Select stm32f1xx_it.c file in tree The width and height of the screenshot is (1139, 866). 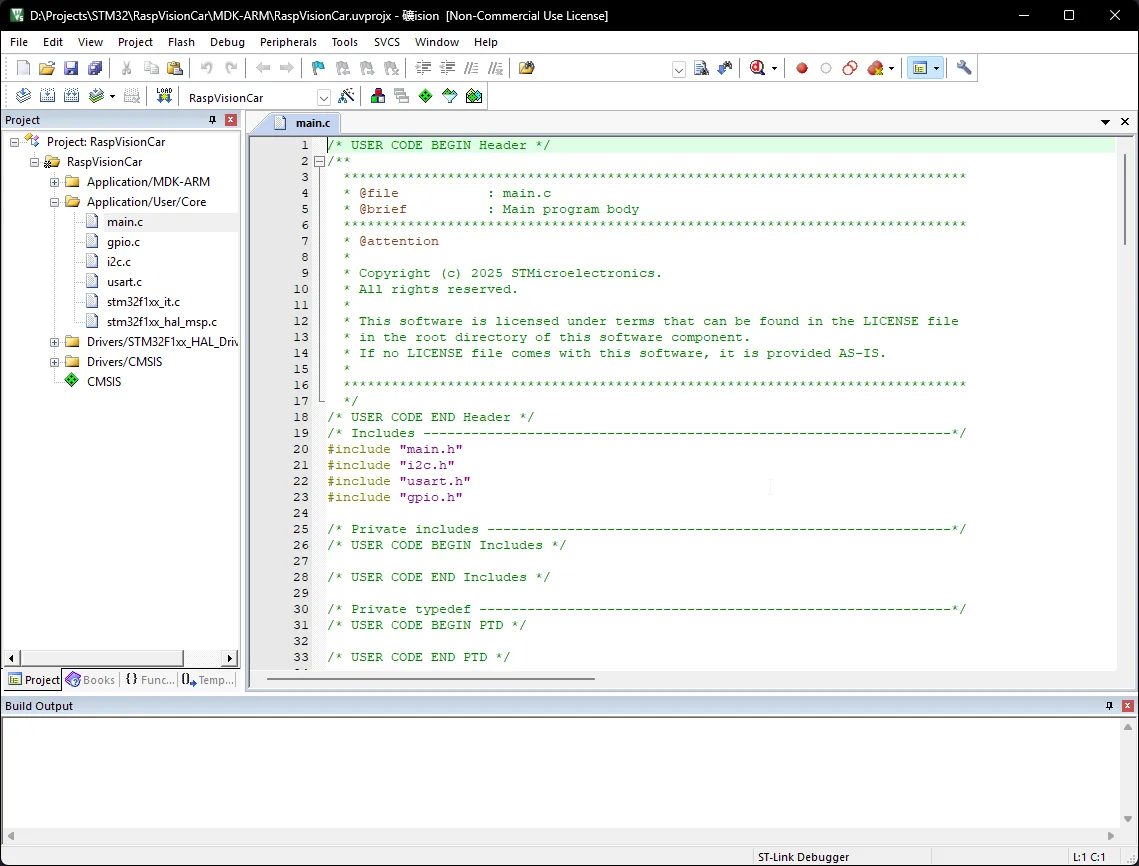(143, 302)
